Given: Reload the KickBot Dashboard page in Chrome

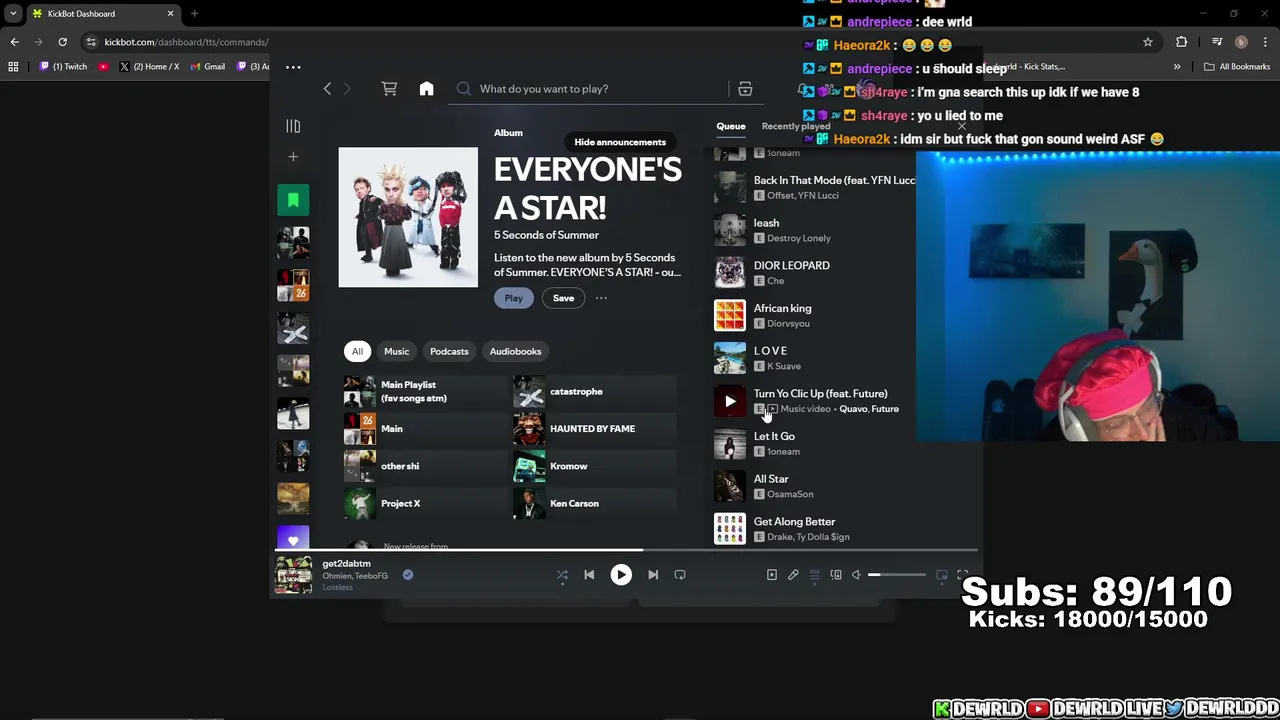Looking at the screenshot, I should click(62, 42).
